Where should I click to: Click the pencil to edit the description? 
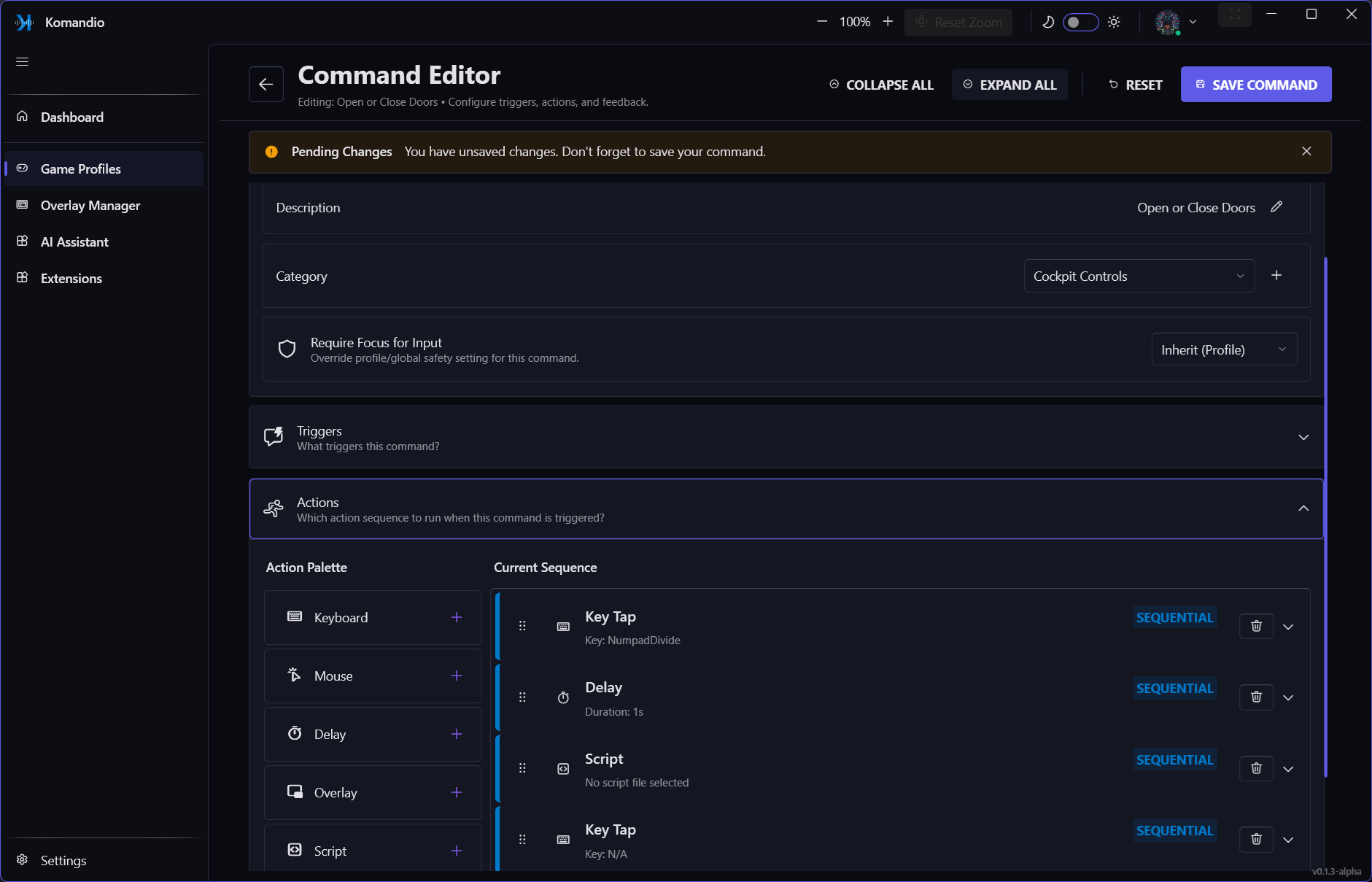click(1276, 207)
